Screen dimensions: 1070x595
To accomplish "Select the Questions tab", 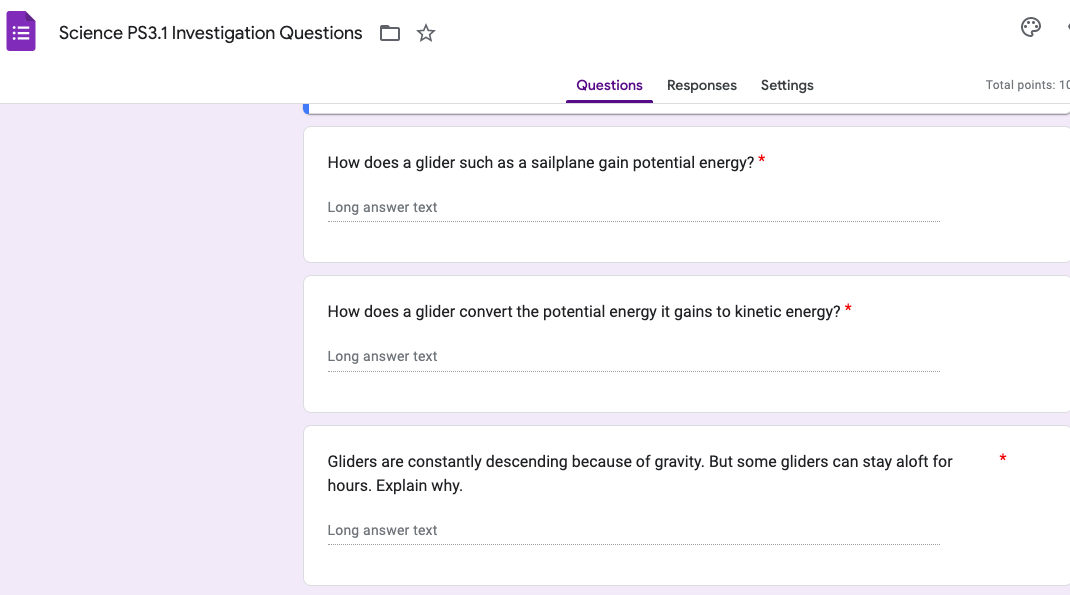I will (609, 85).
